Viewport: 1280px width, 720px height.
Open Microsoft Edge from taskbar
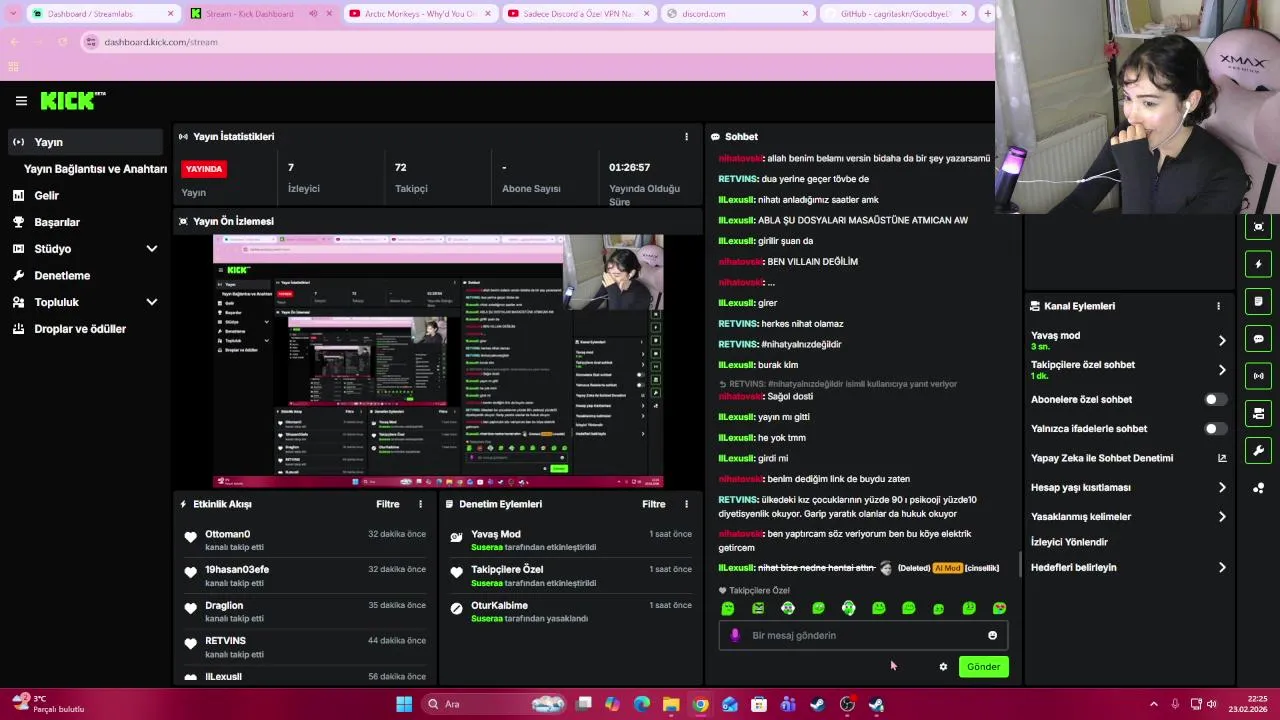pos(641,704)
